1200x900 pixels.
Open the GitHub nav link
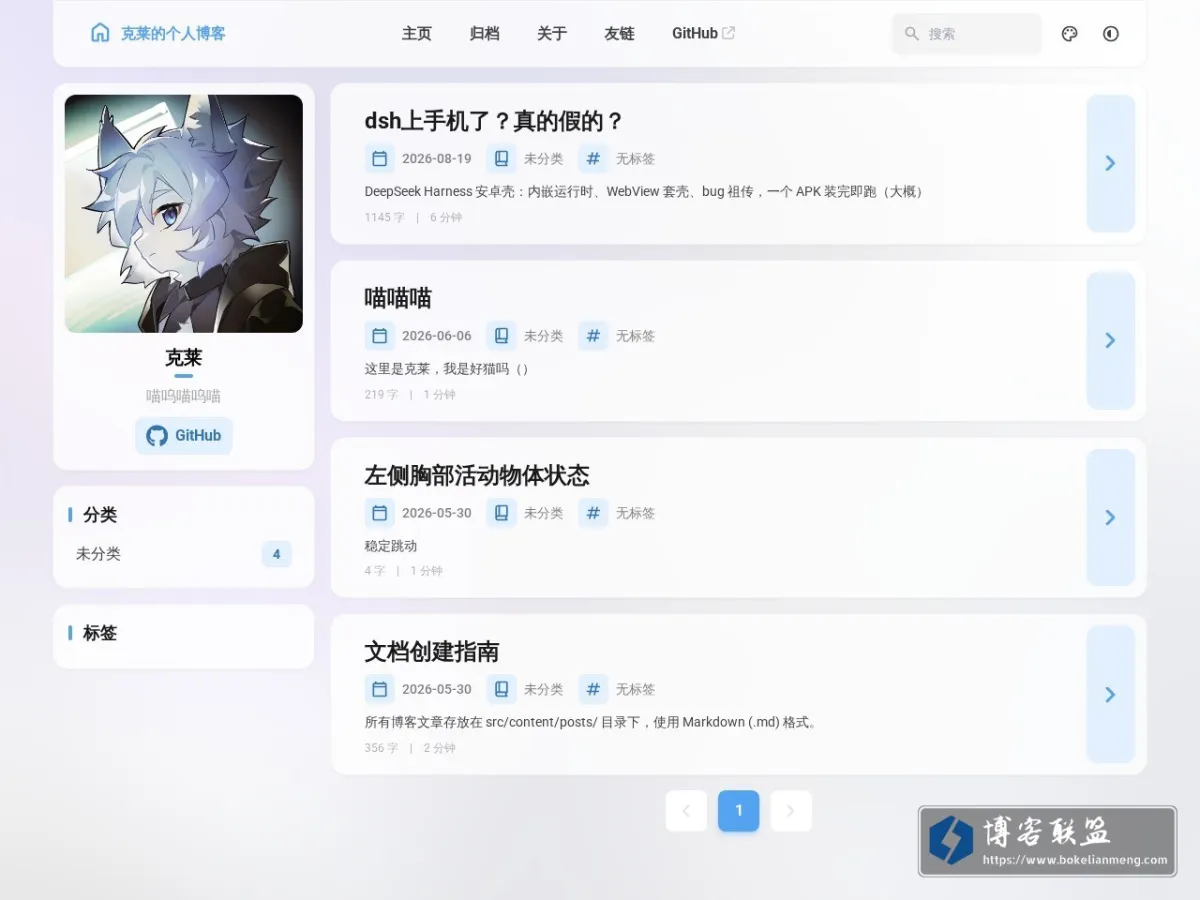pos(704,33)
